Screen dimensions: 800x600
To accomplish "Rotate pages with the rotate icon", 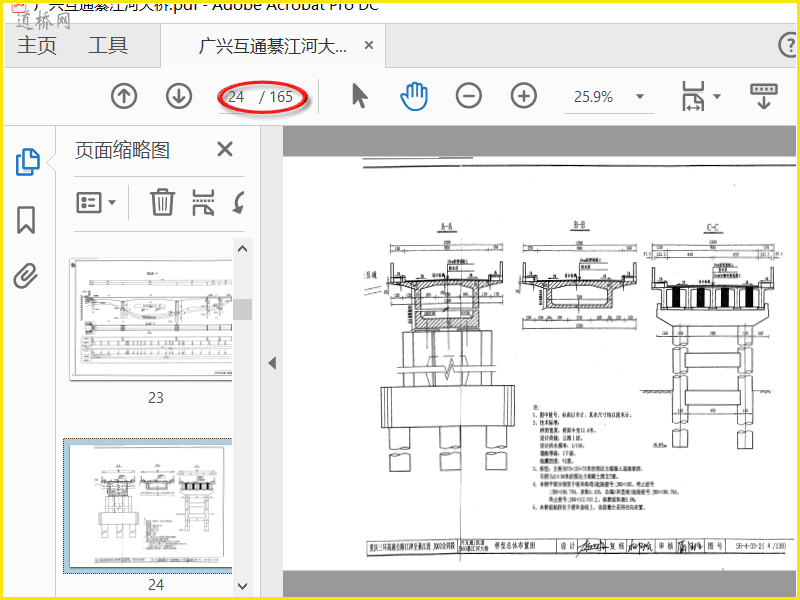I will [239, 202].
